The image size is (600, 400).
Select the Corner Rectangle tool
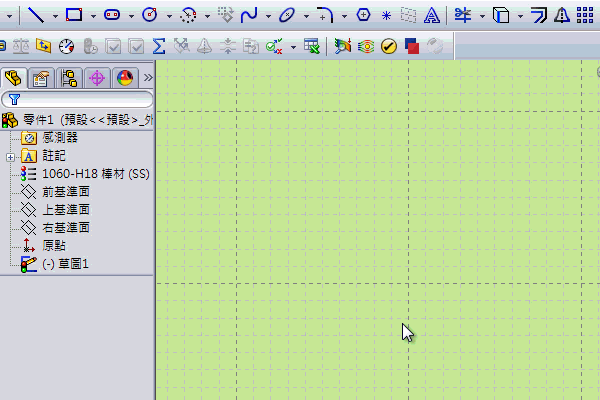pyautogui.click(x=74, y=15)
